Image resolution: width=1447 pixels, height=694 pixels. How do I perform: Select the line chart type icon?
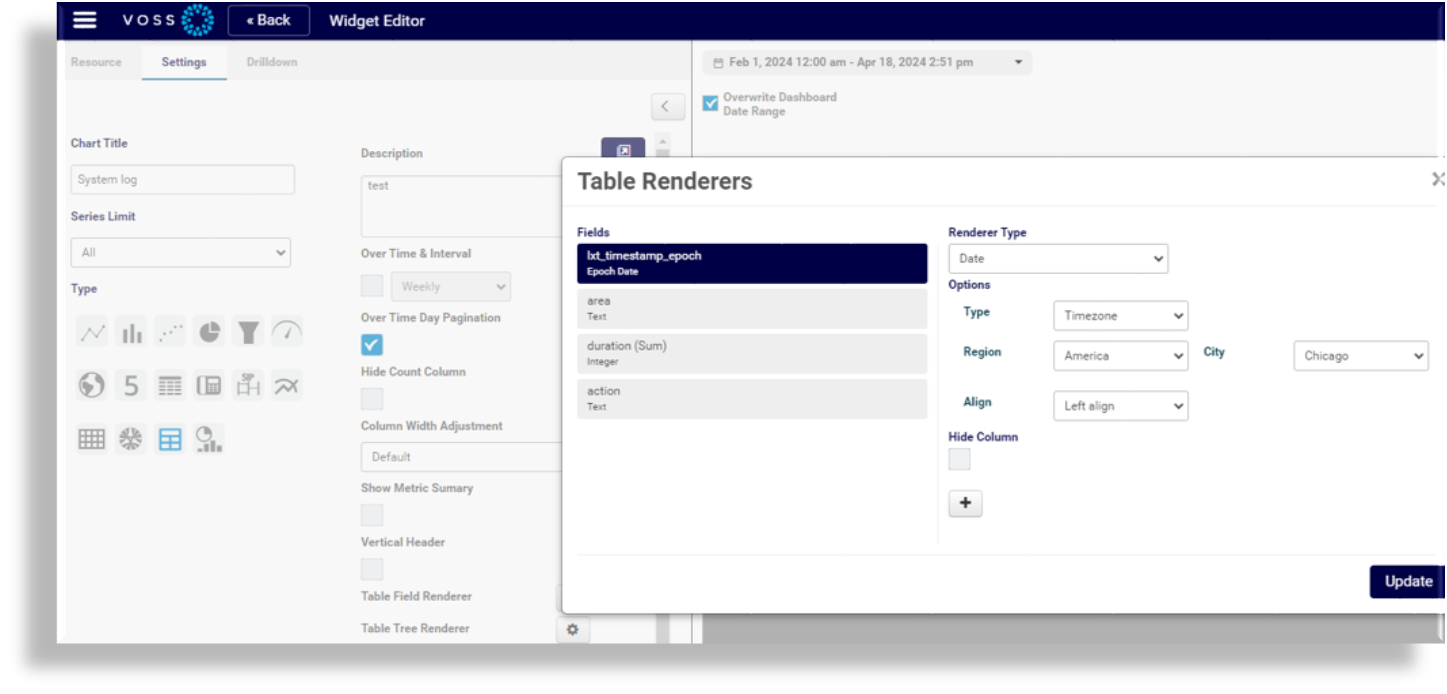[x=93, y=333]
